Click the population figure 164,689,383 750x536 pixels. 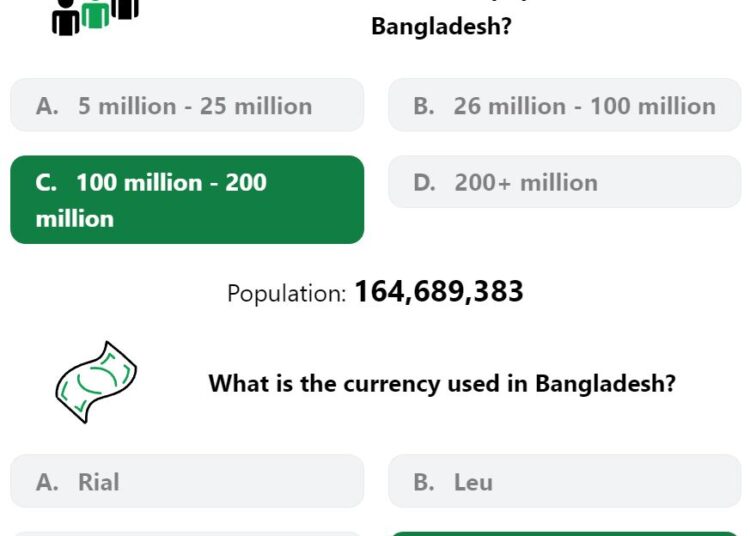point(439,291)
